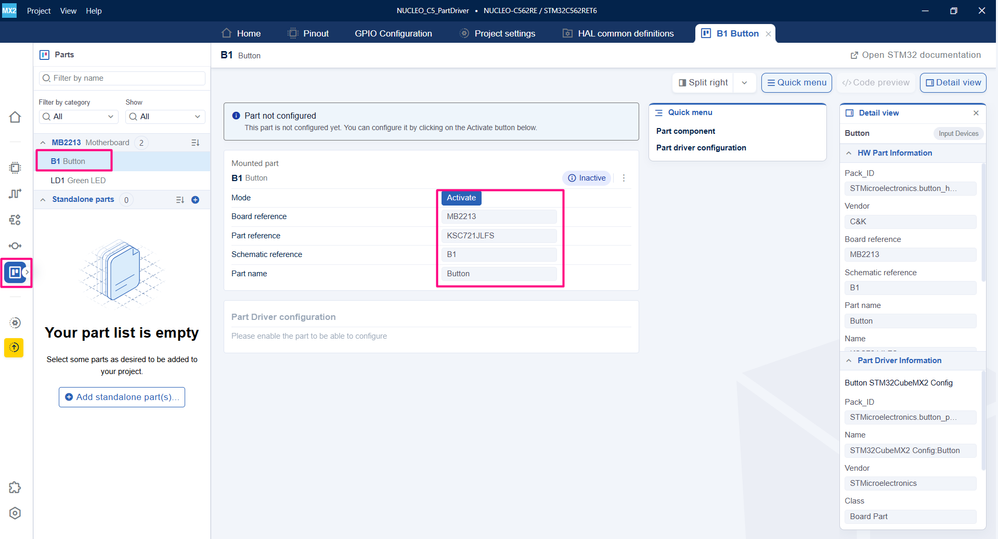Toggle the Detail view button
The width and height of the screenshot is (998, 539).
(953, 83)
